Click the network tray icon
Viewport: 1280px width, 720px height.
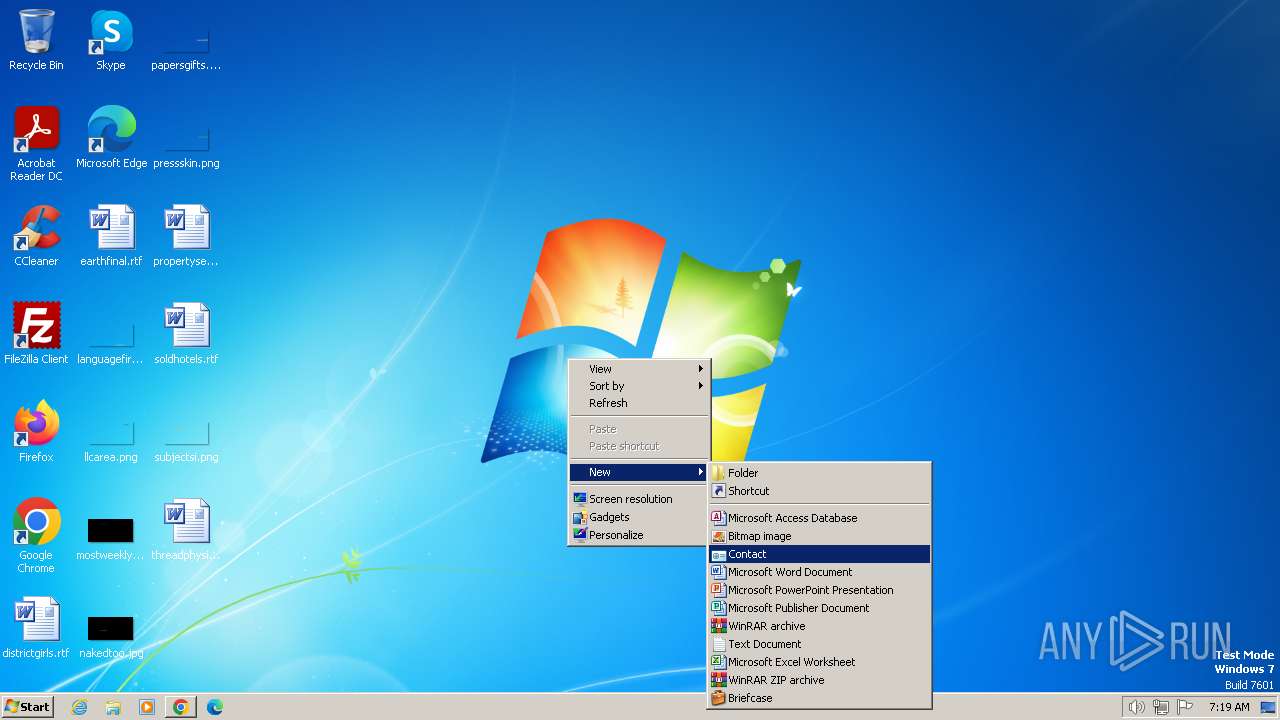click(1161, 707)
